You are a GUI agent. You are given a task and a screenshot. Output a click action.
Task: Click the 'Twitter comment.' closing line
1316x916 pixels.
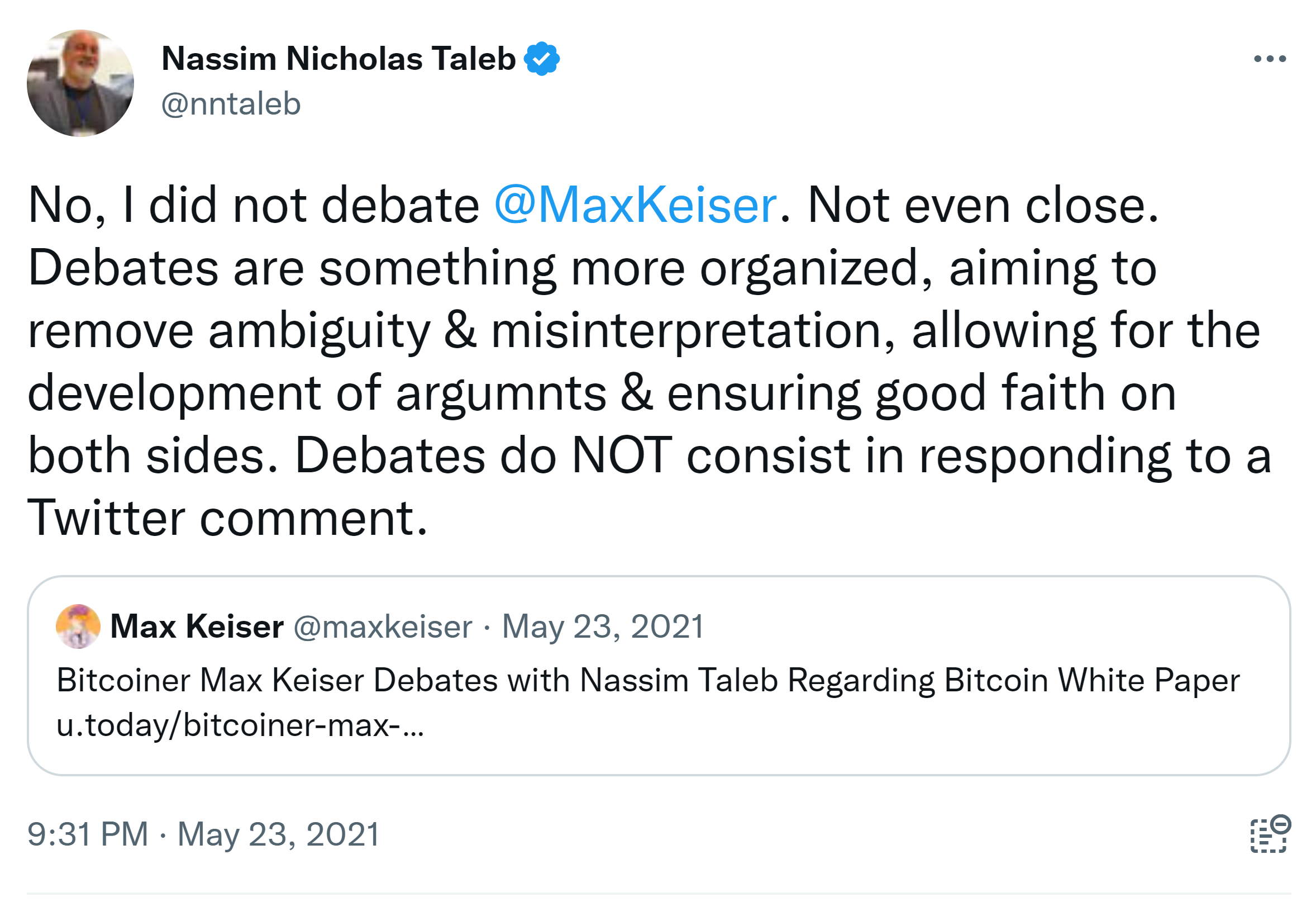[x=227, y=518]
